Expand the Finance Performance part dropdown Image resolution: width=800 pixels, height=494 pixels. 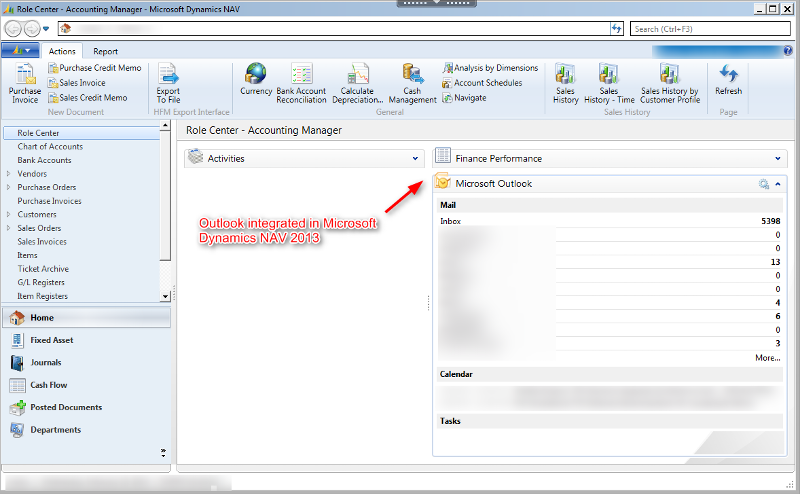(x=778, y=159)
